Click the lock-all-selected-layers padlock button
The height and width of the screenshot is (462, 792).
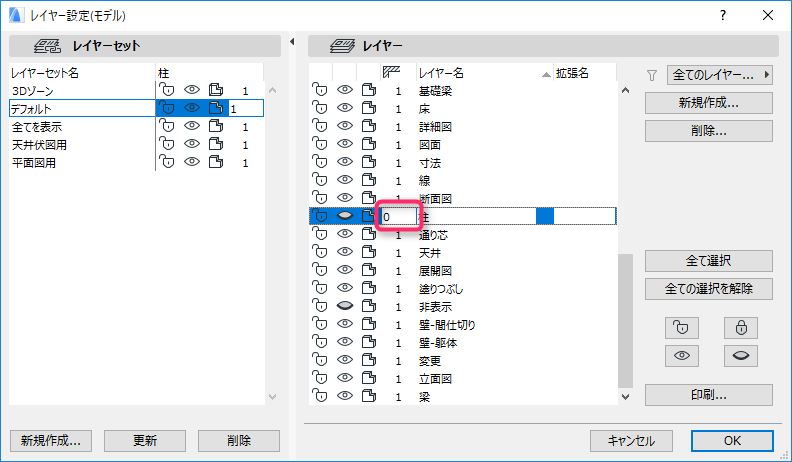pos(740,328)
